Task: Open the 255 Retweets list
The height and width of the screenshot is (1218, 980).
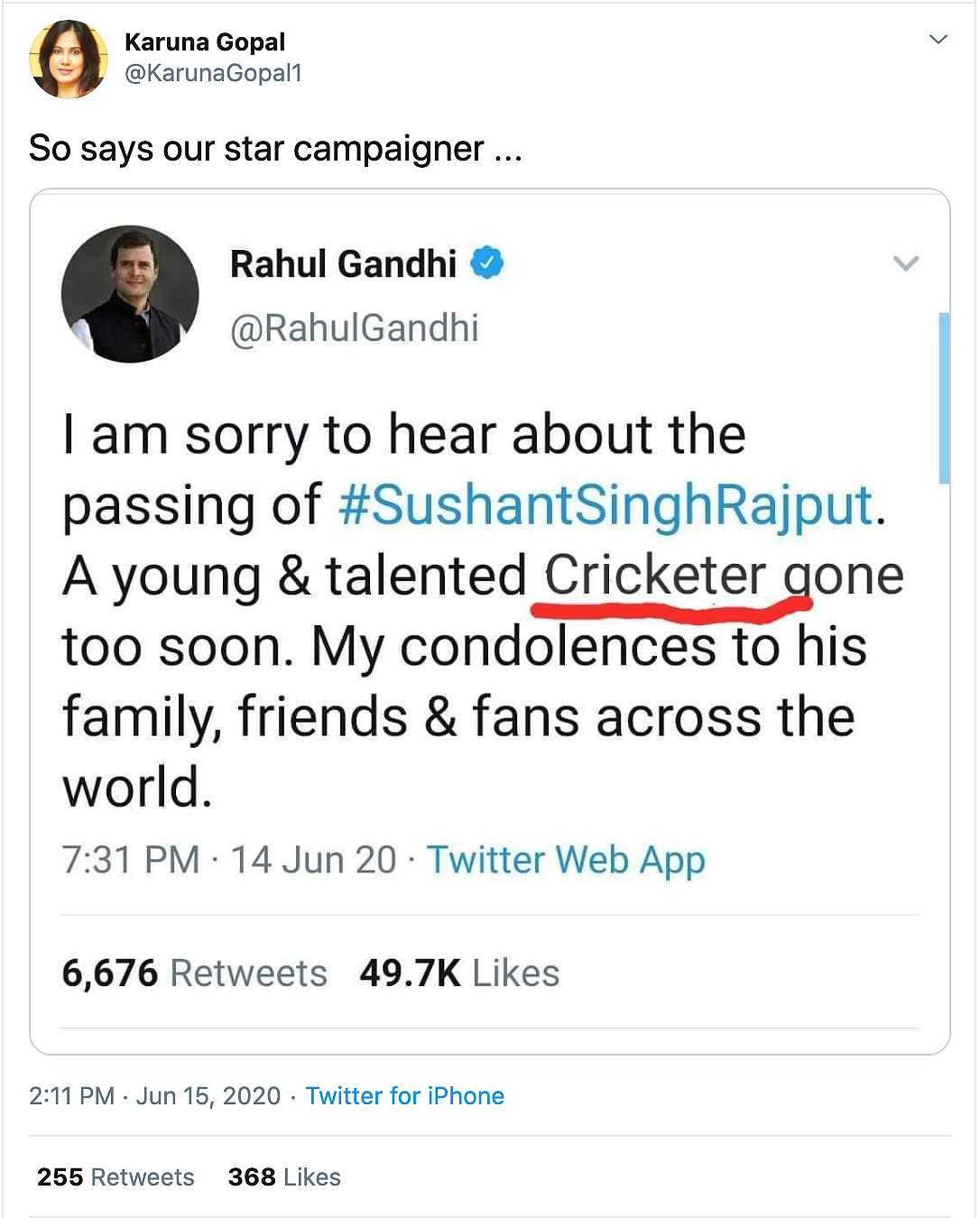Action: 116,1177
